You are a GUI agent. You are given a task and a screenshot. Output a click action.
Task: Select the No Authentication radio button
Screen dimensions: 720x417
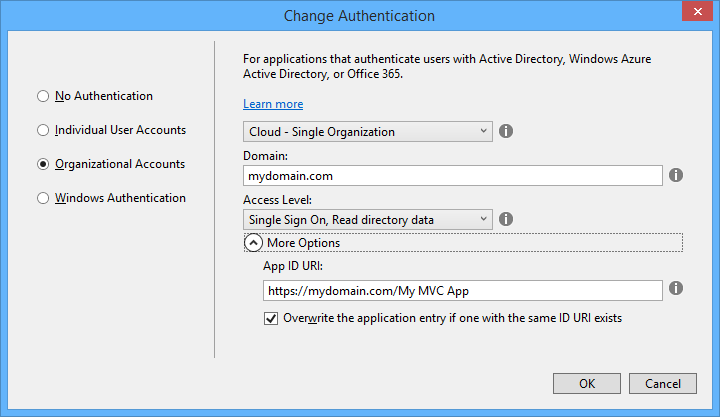coord(43,96)
